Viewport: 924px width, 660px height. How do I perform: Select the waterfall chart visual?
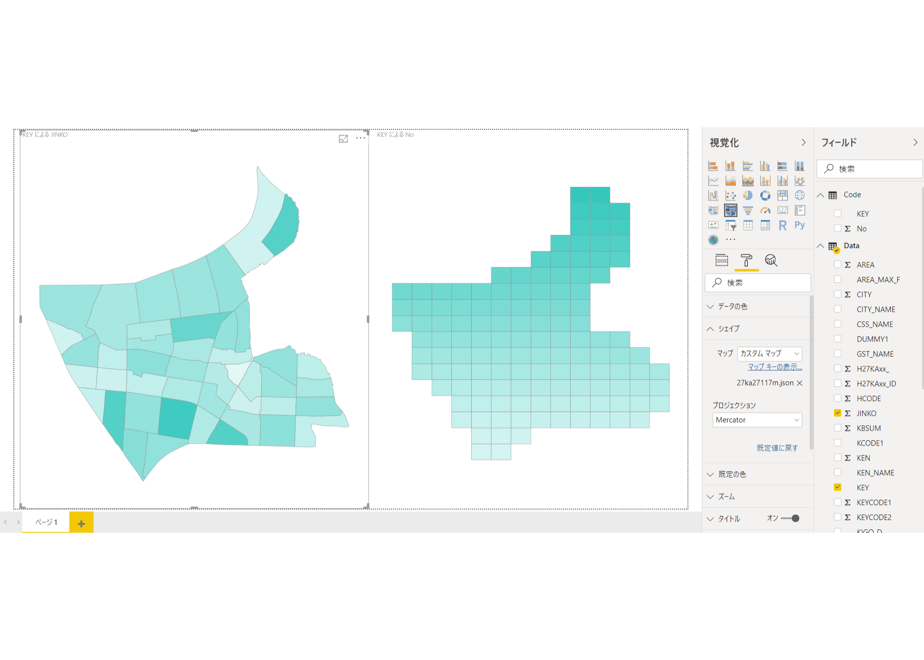tap(713, 195)
